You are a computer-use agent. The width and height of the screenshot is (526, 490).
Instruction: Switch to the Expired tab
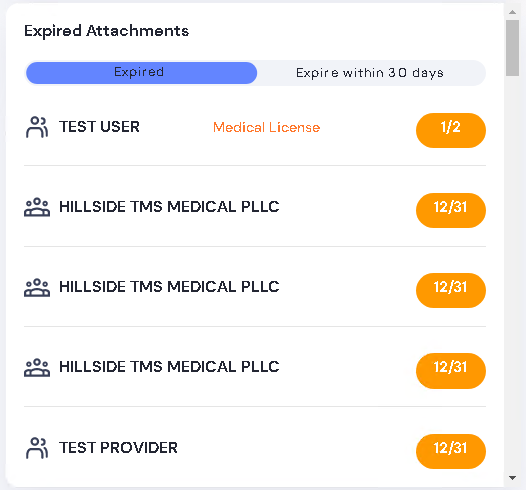click(142, 72)
